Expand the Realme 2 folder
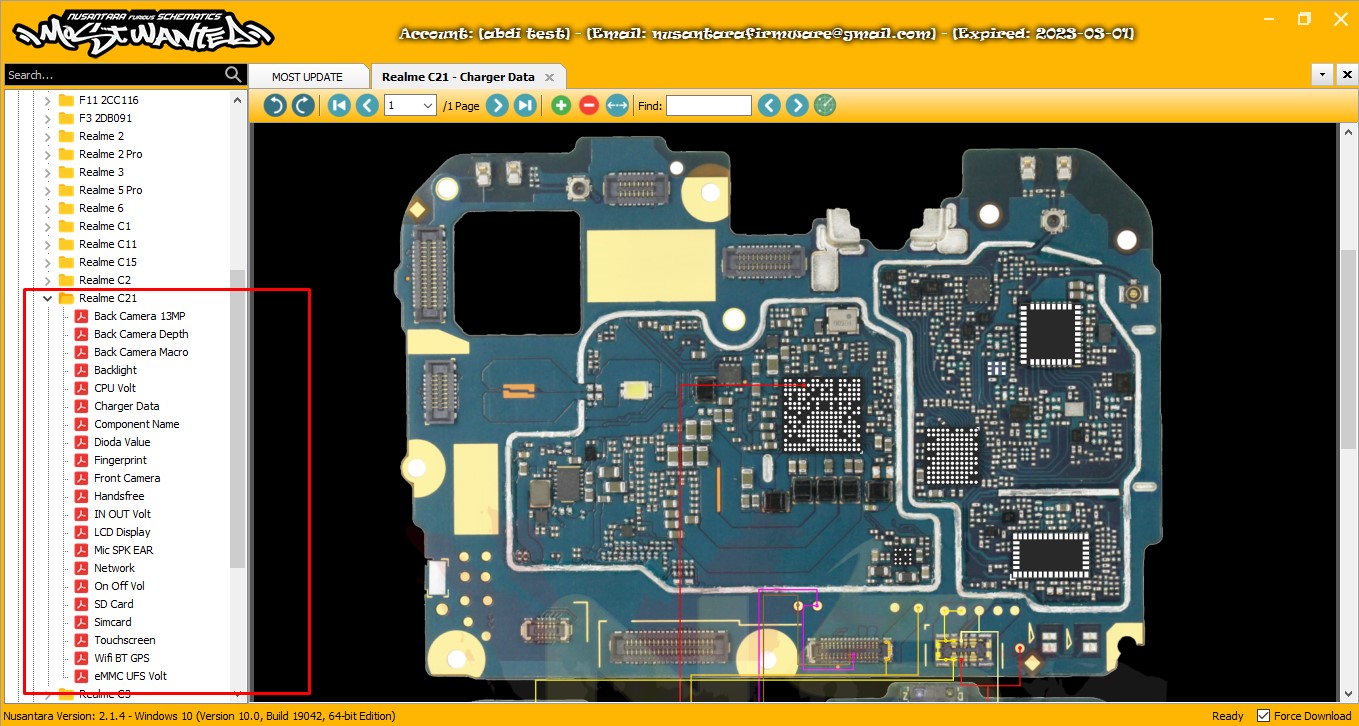 pos(47,136)
